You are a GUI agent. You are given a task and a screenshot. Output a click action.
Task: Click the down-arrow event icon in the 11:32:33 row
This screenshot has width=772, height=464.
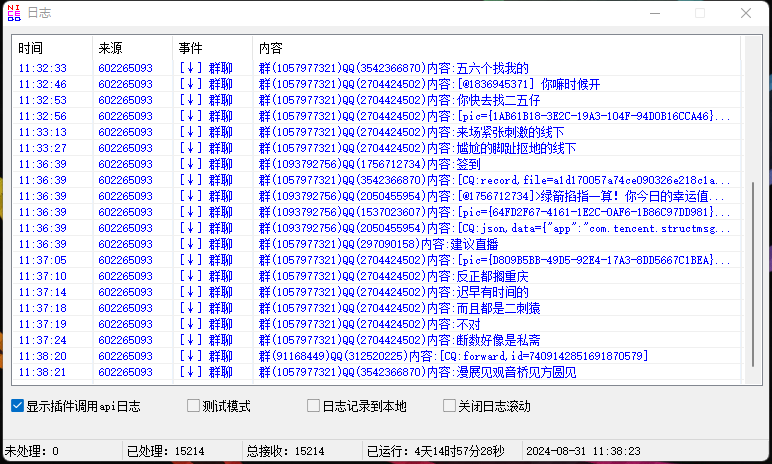pos(191,68)
